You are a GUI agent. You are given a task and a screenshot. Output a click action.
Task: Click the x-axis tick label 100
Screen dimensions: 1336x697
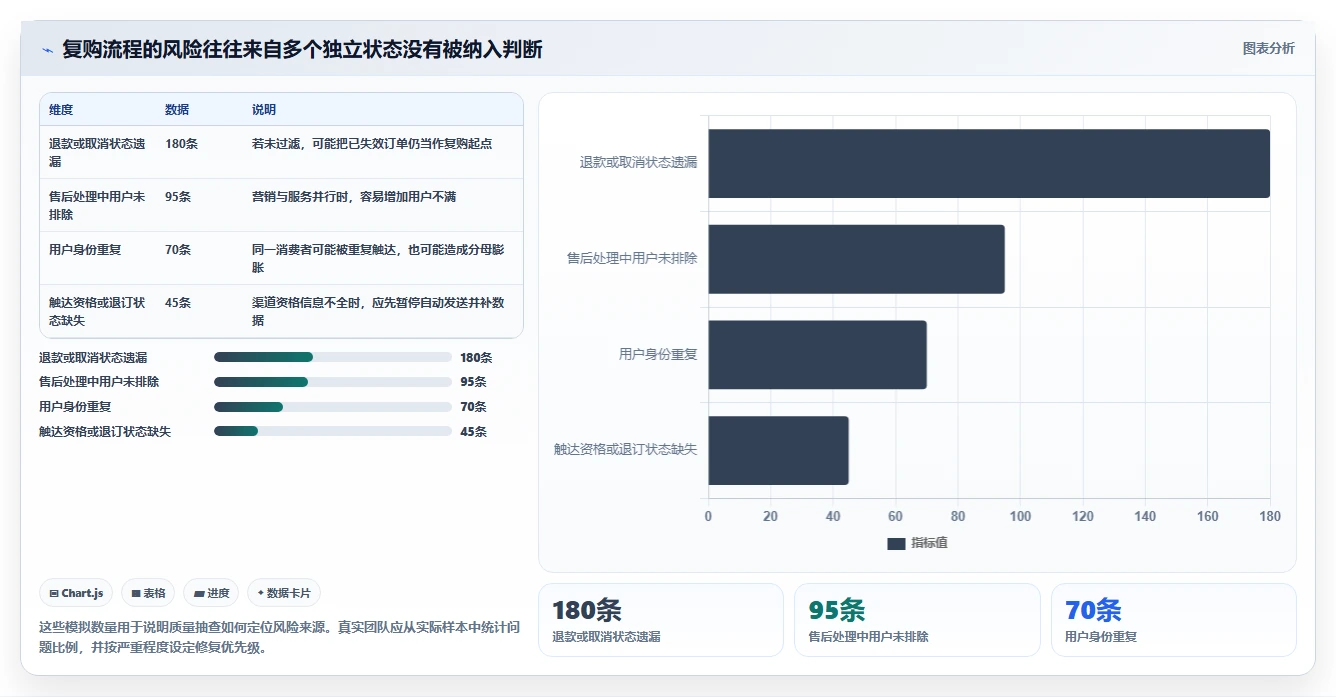(1020, 516)
